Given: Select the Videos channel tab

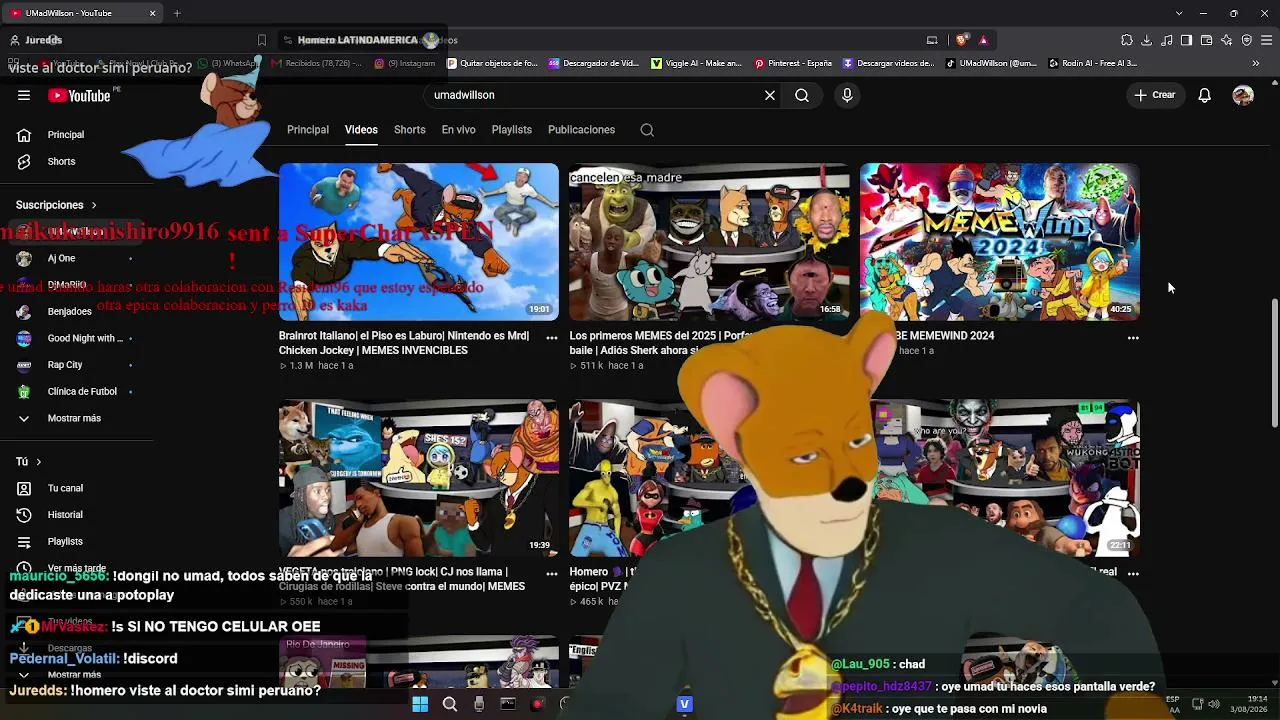Looking at the screenshot, I should point(361,130).
